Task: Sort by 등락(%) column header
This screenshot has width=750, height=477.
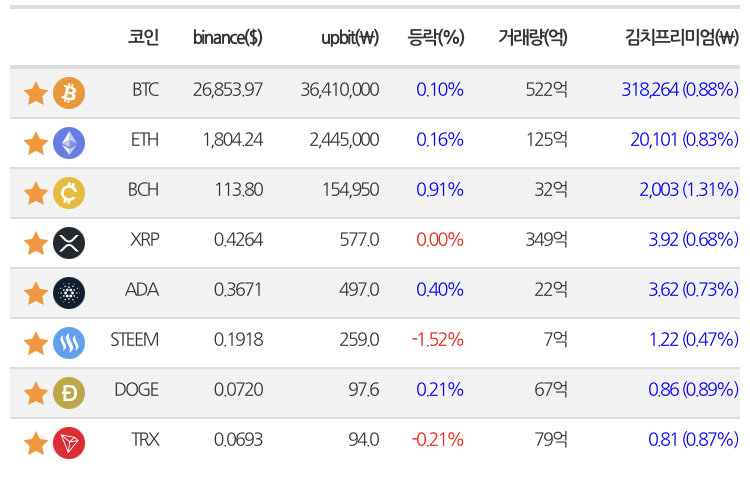Action: (436, 37)
